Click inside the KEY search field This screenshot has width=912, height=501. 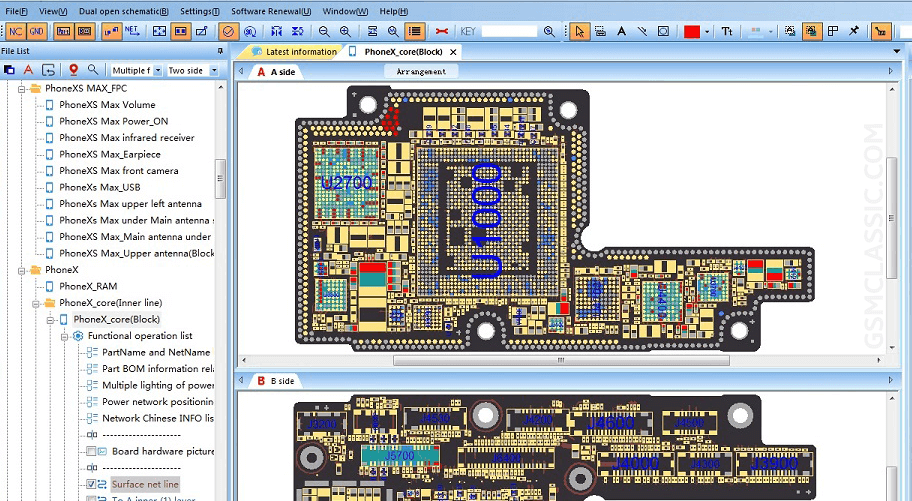point(509,31)
